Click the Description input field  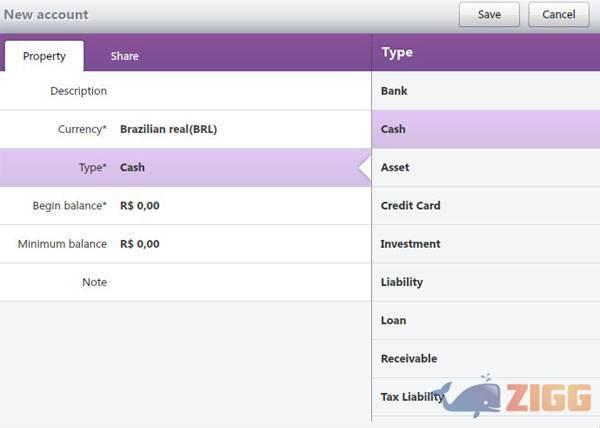[240, 91]
